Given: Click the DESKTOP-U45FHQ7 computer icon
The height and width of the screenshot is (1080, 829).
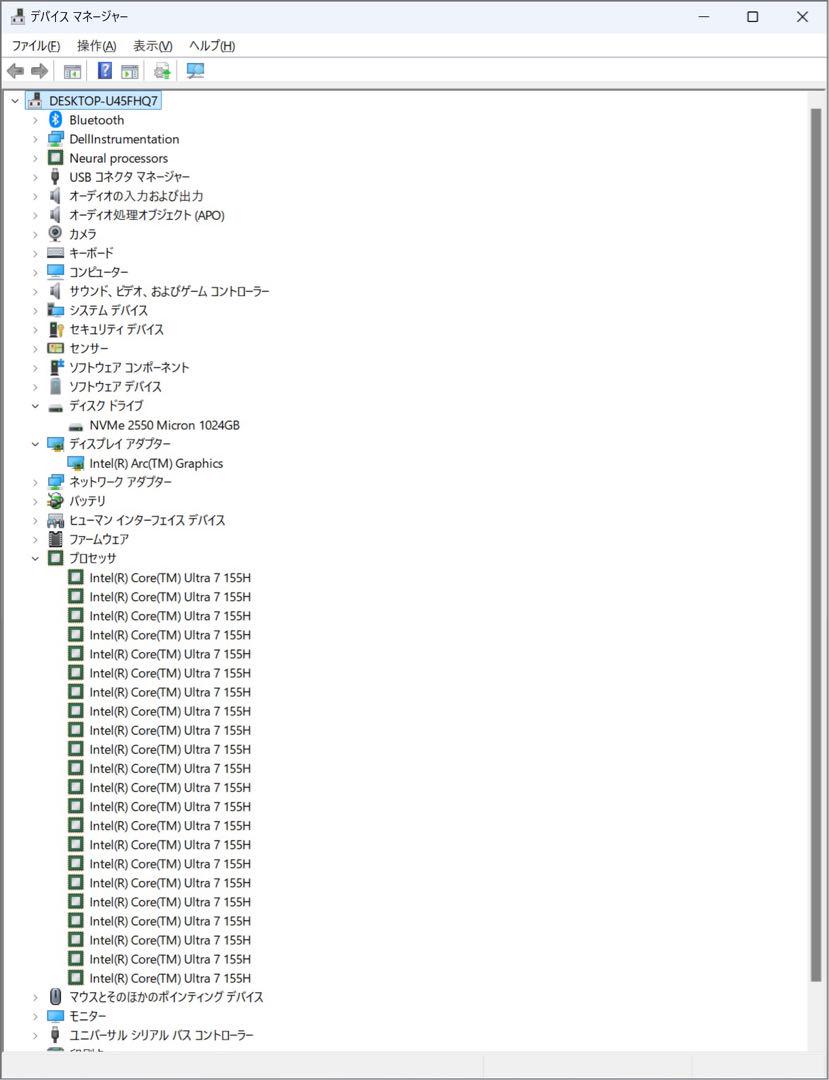Looking at the screenshot, I should [36, 101].
